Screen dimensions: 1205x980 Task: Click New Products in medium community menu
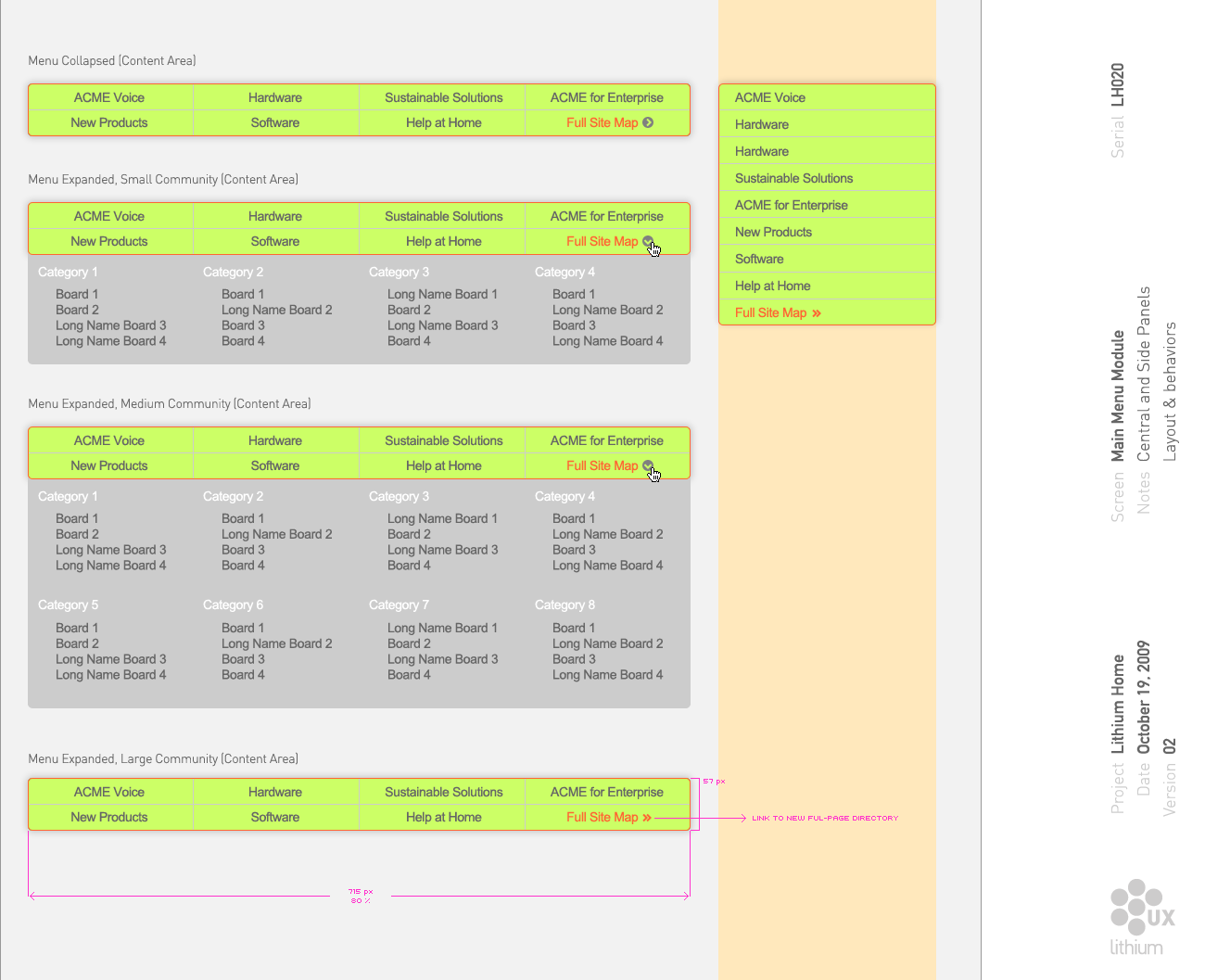[109, 465]
